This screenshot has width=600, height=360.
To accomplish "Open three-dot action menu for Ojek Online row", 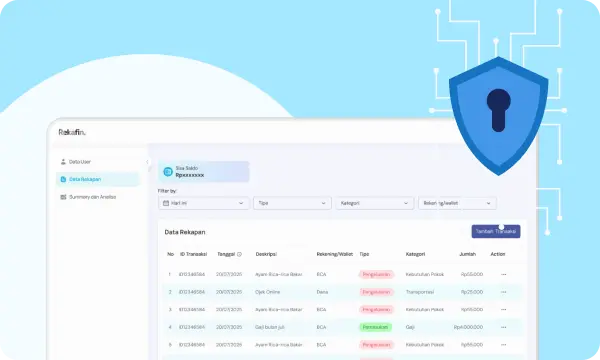I will [x=503, y=292].
